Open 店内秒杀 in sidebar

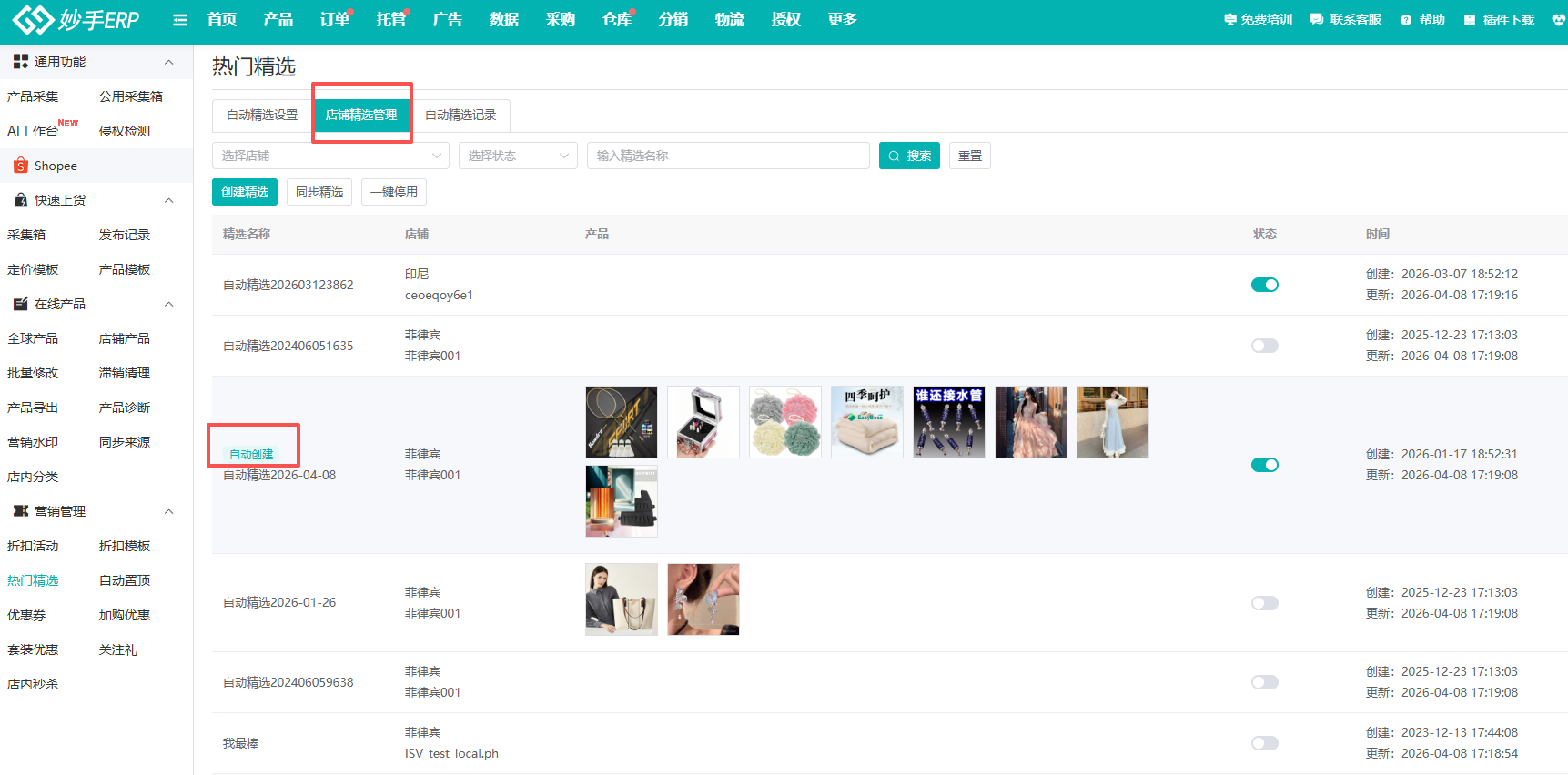tap(33, 684)
